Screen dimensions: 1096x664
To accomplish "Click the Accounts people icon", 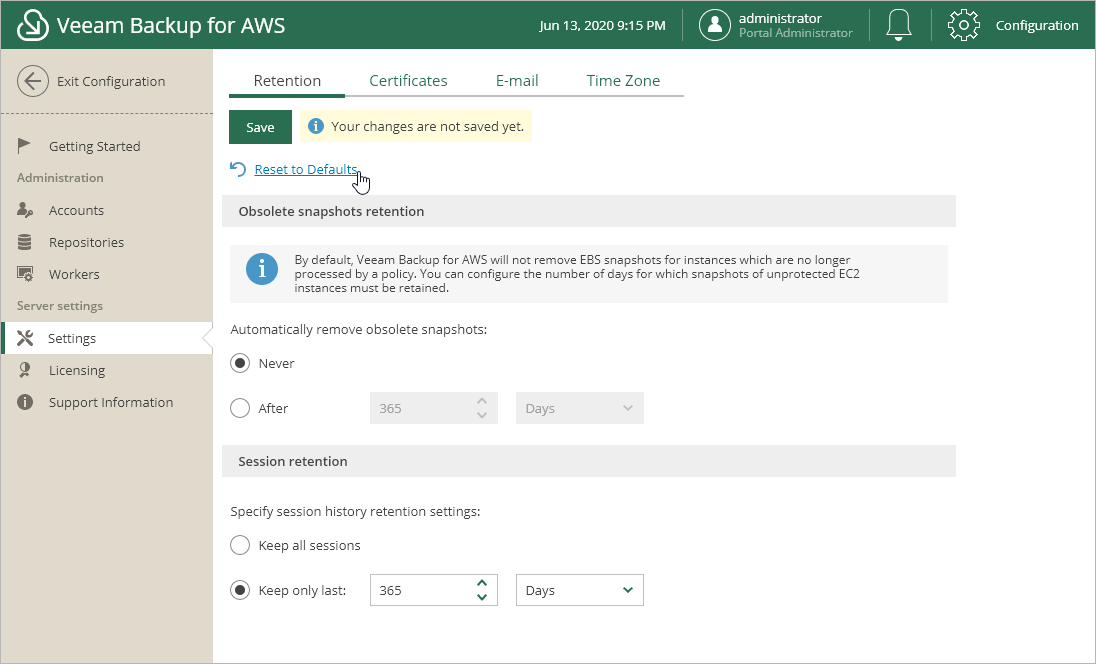I will (25, 210).
